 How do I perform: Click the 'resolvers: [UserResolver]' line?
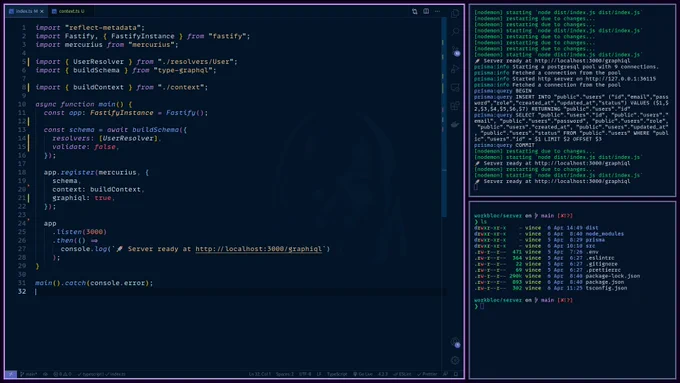[x=107, y=138]
